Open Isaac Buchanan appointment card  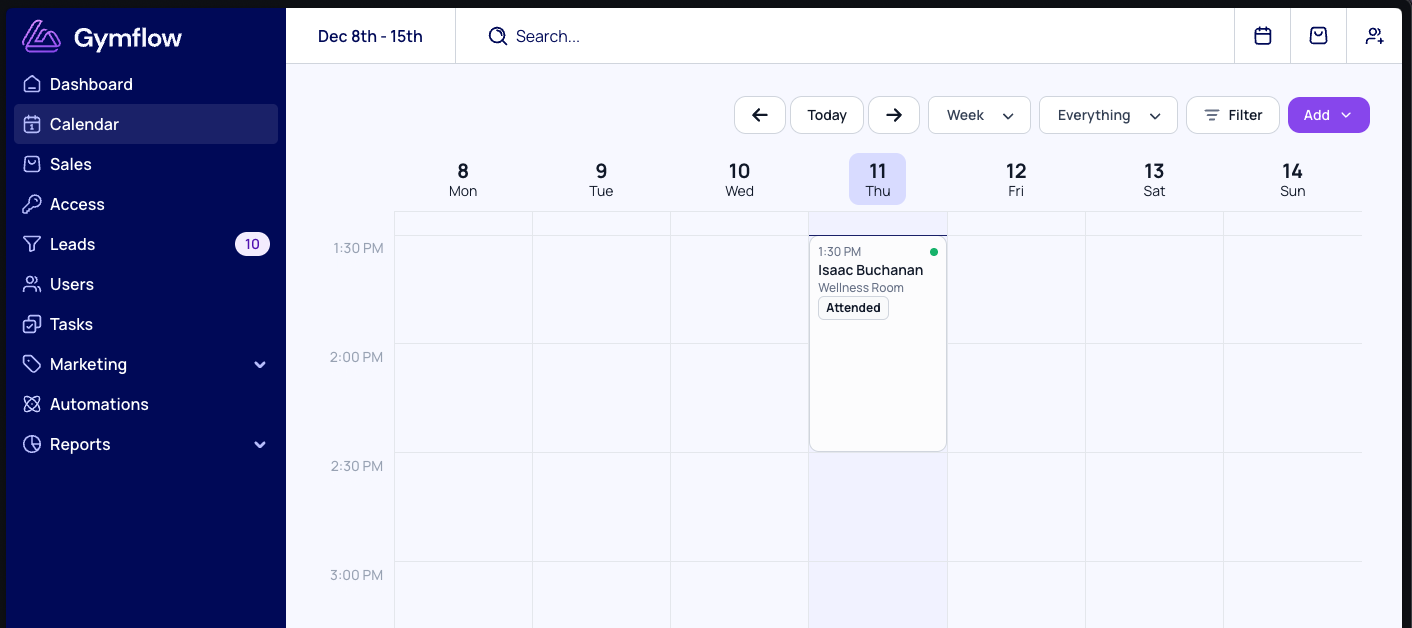[x=878, y=343]
